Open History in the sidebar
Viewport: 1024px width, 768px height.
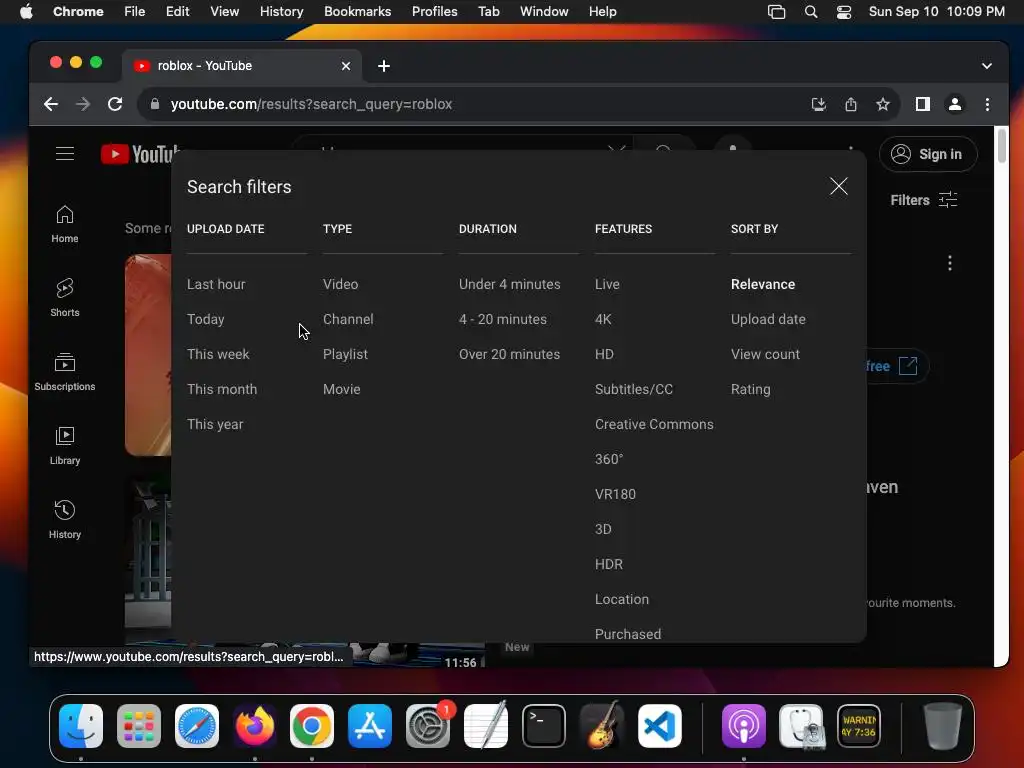click(65, 520)
